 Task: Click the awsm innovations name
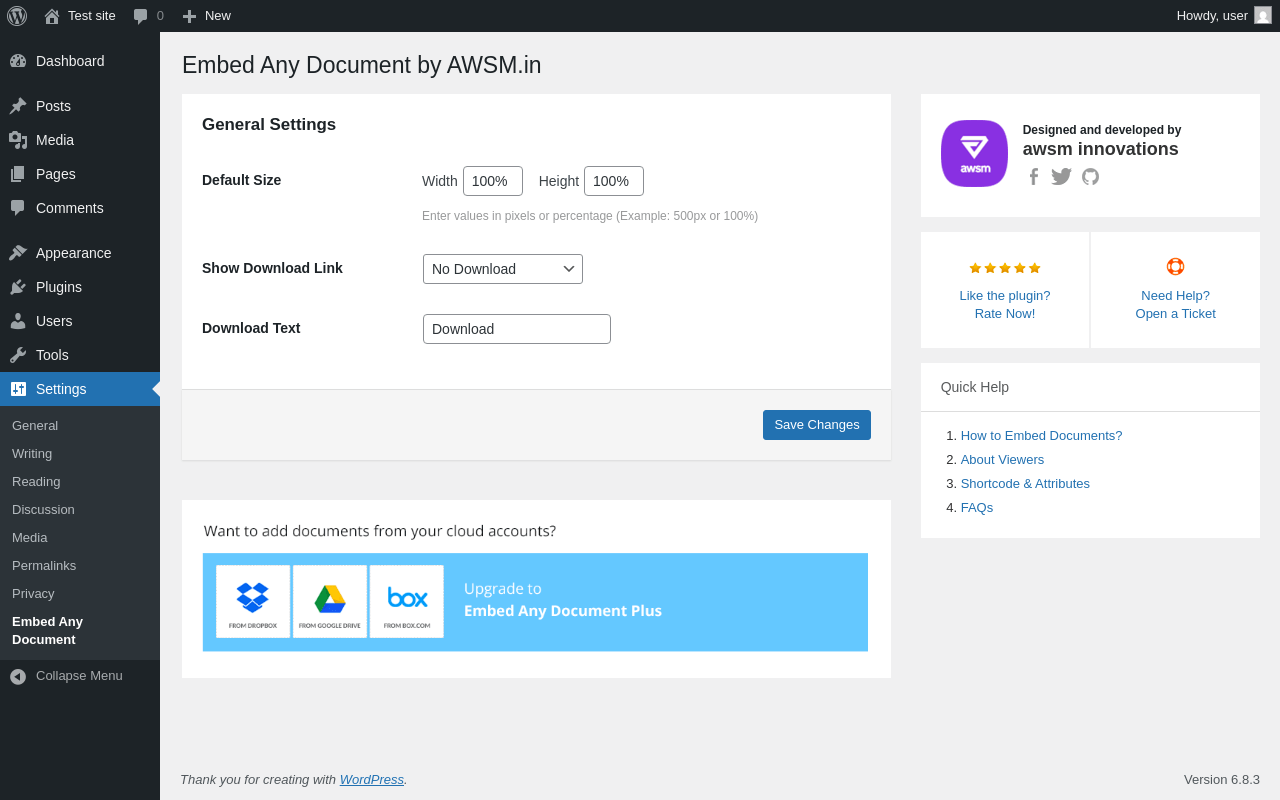(1100, 149)
